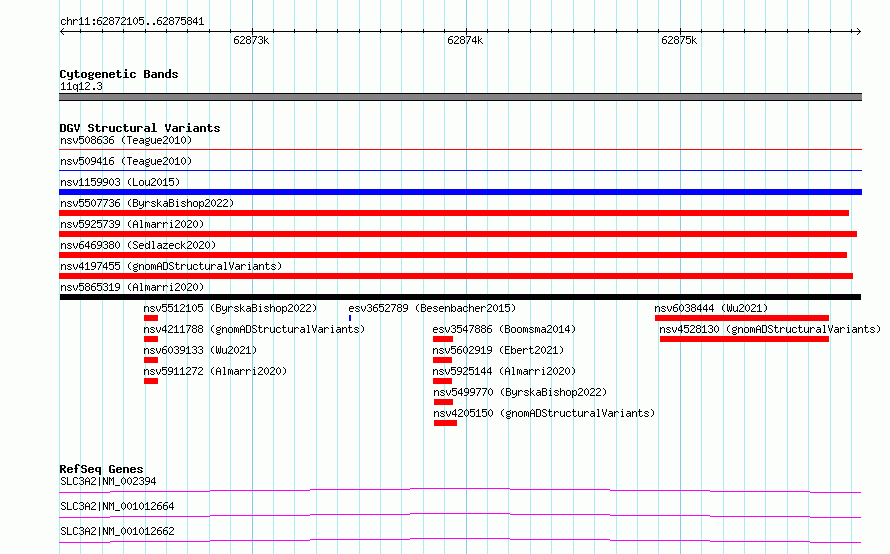Select the small blue esv3652789 marker
This screenshot has width=890, height=554.
[350, 318]
